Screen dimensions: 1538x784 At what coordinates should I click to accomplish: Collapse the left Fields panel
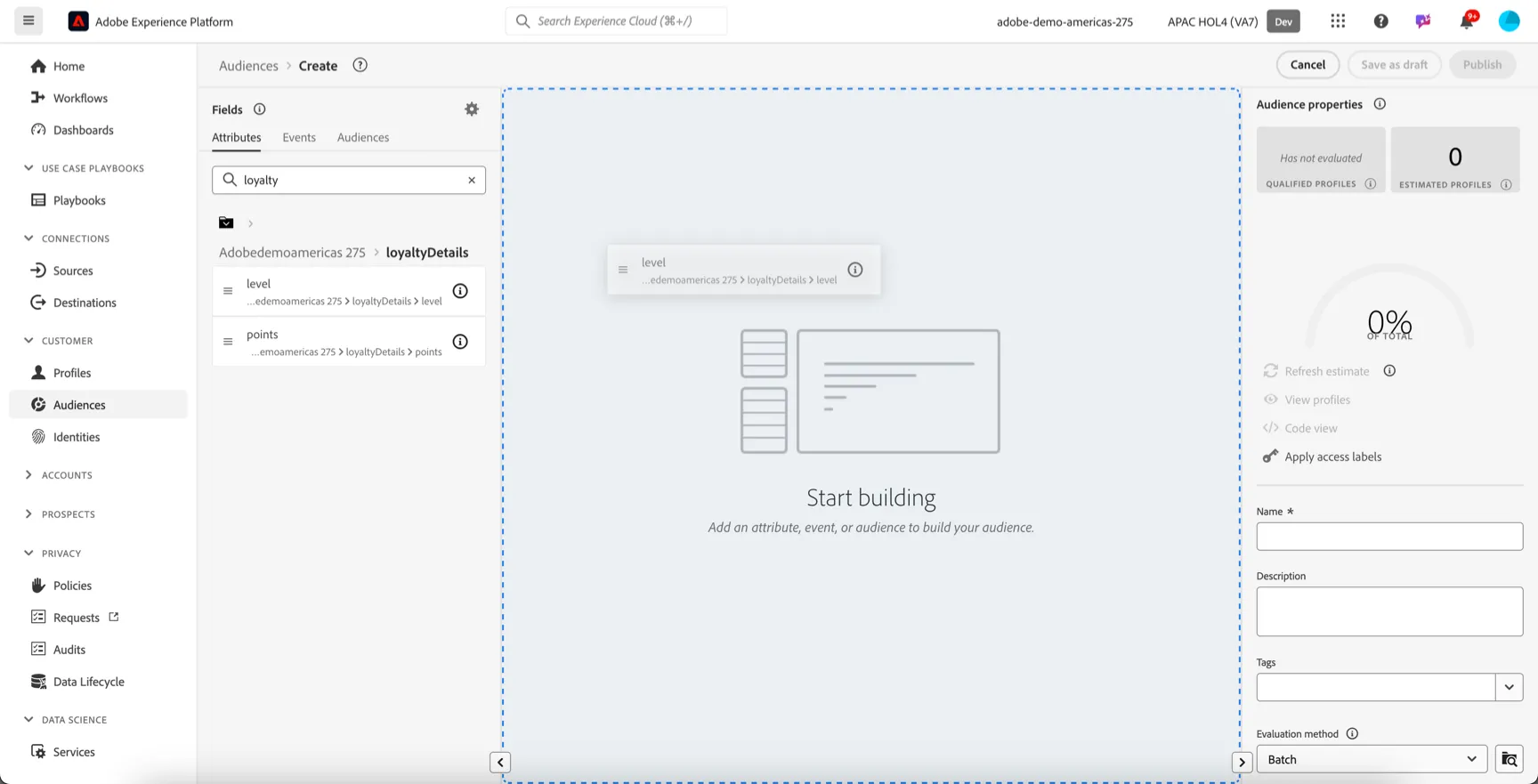pos(500,763)
